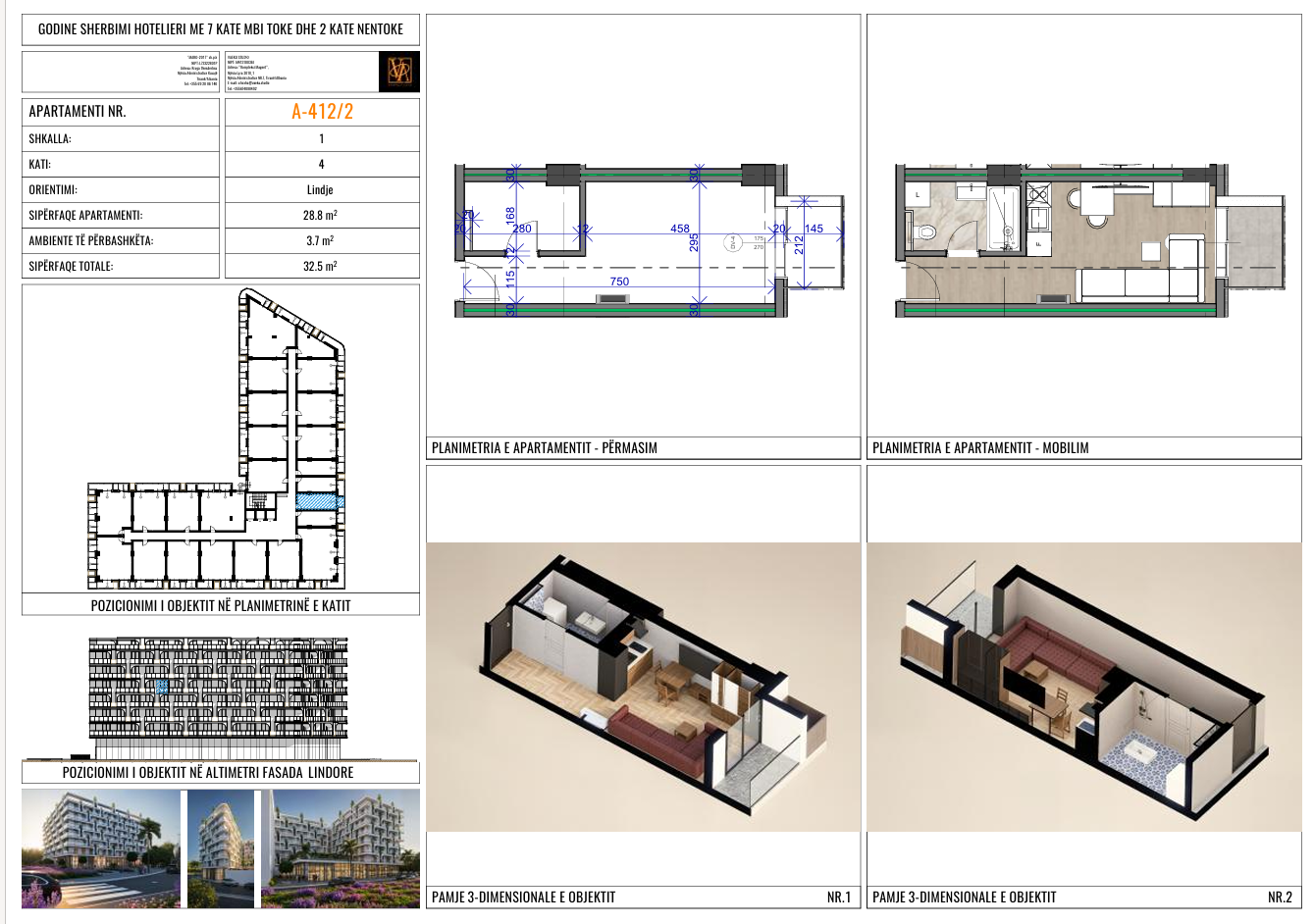
Task: Click the 750 dimension label
Action: (x=619, y=282)
